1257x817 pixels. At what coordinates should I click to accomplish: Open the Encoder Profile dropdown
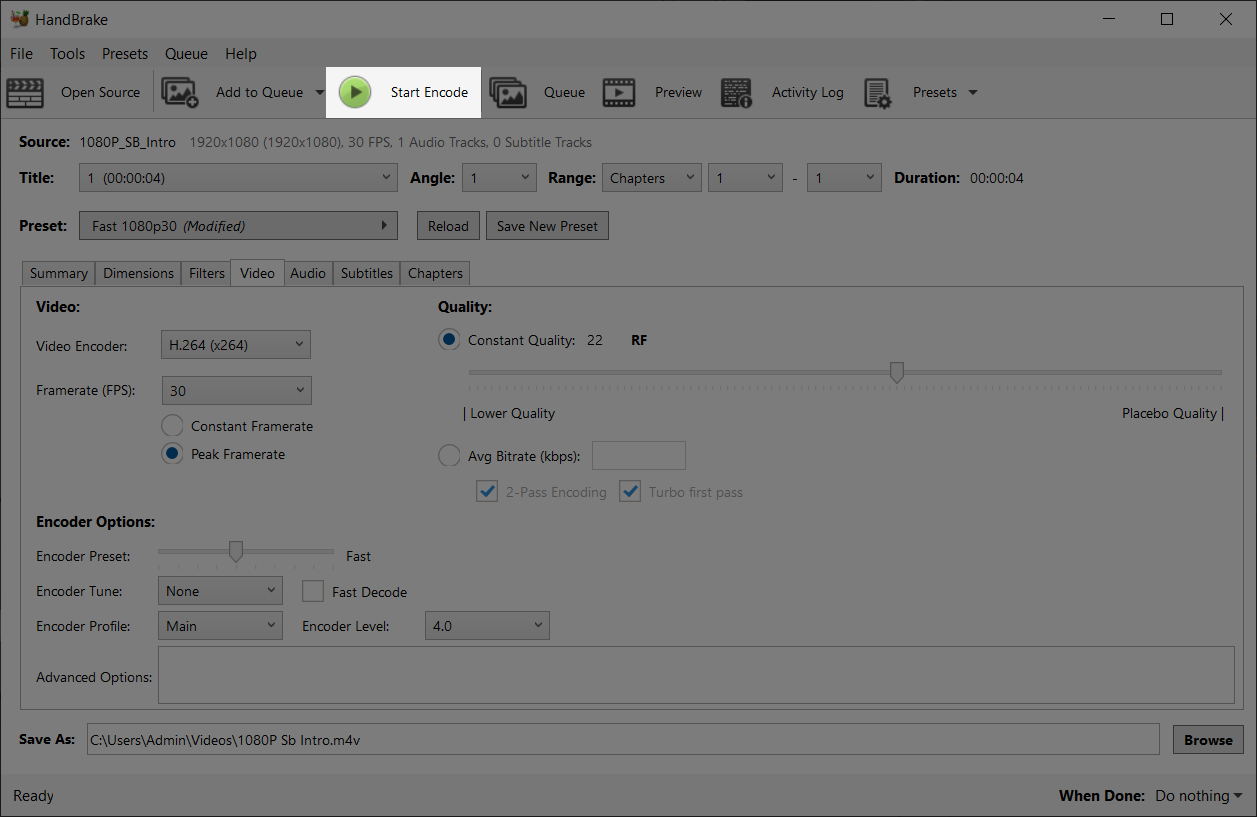click(x=220, y=626)
